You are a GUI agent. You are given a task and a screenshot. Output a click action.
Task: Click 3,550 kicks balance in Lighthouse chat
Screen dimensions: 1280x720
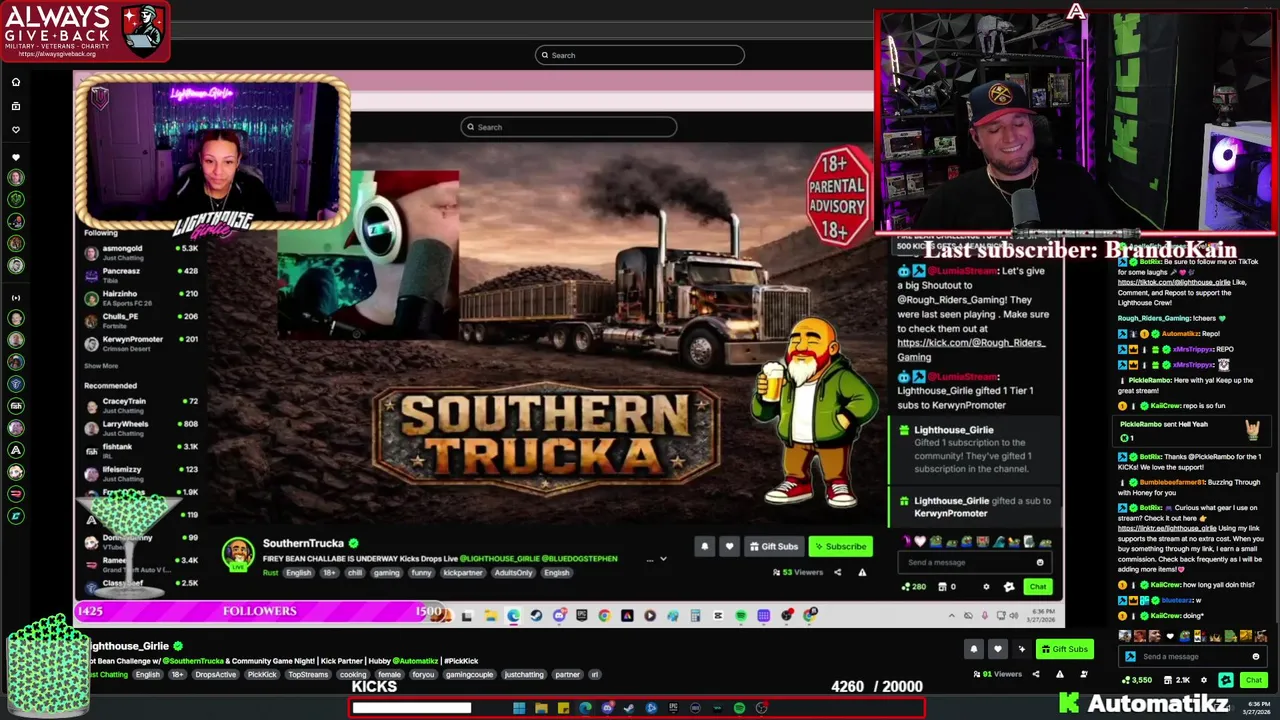[x=1136, y=680]
